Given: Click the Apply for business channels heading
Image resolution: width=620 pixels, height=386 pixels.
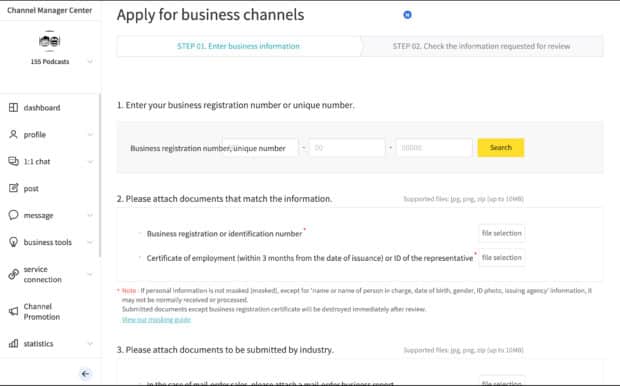Looking at the screenshot, I should 210,15.
